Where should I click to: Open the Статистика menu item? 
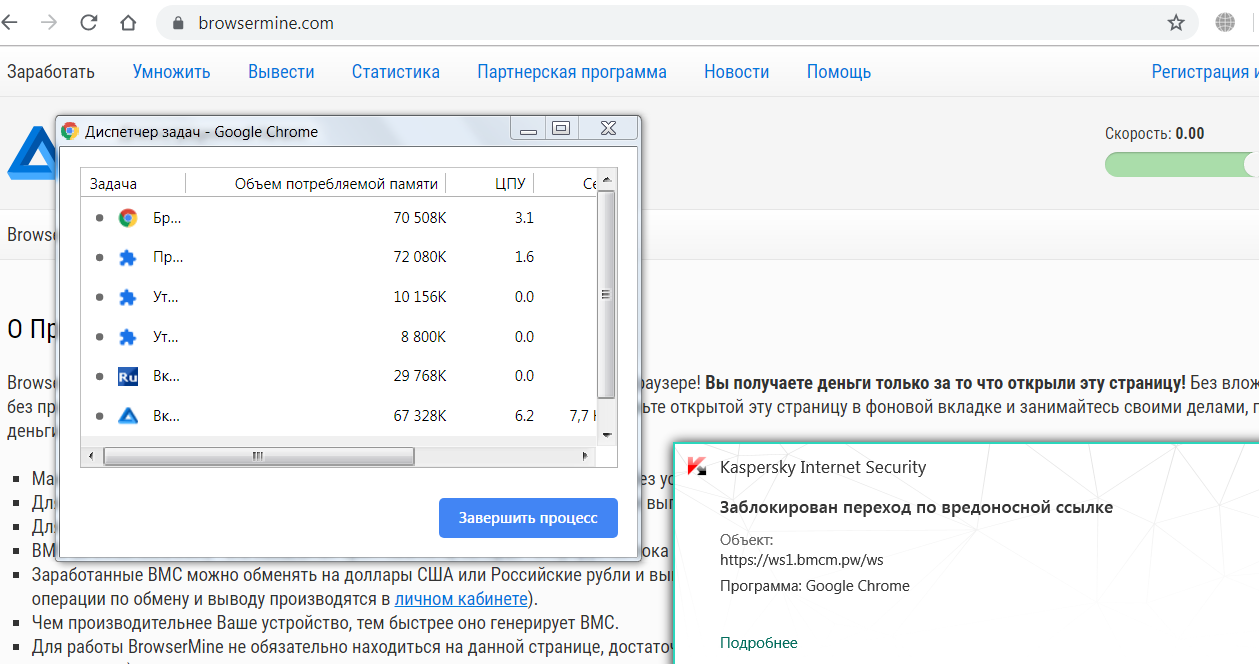[x=395, y=72]
